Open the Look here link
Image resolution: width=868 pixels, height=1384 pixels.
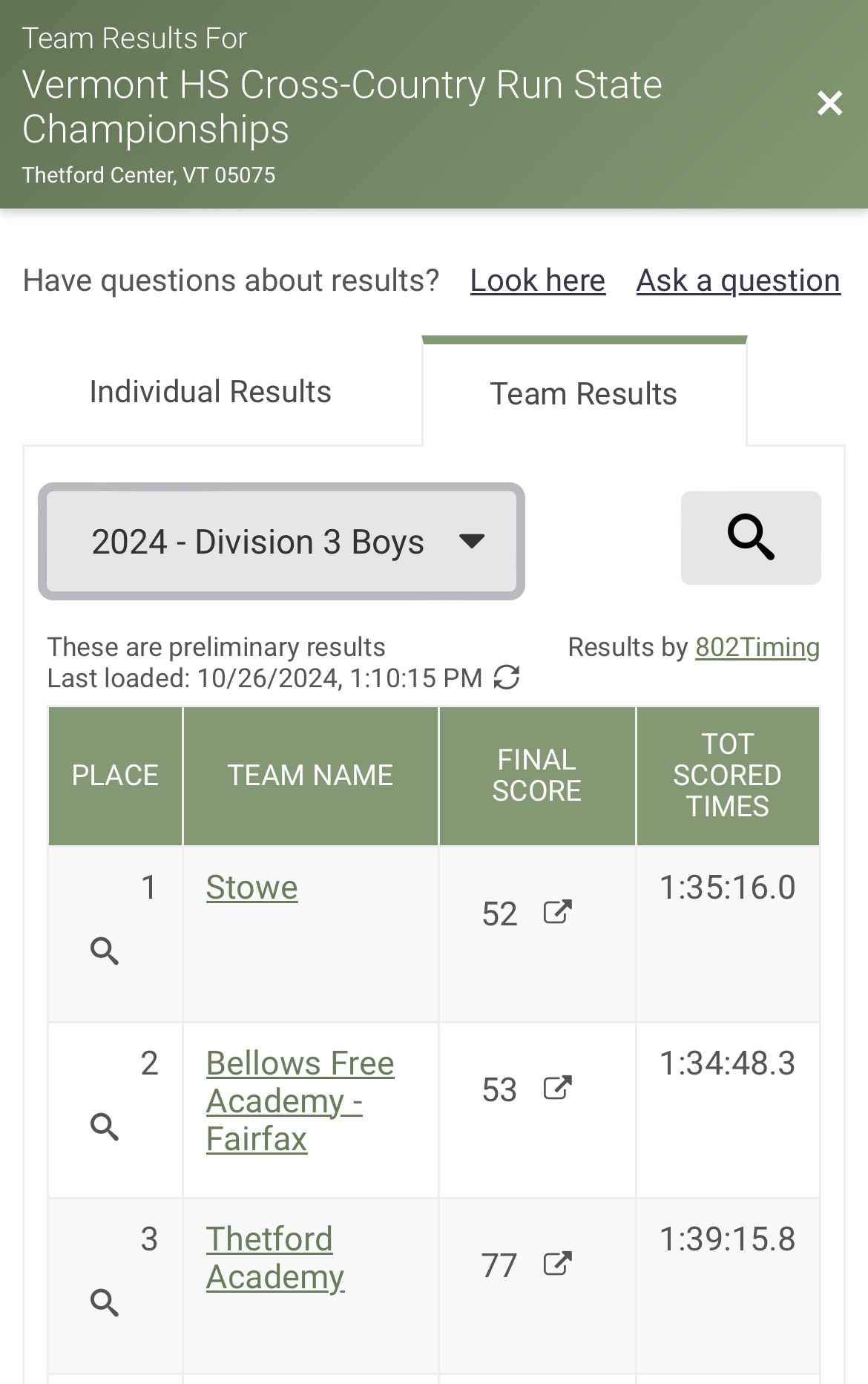[x=538, y=281]
